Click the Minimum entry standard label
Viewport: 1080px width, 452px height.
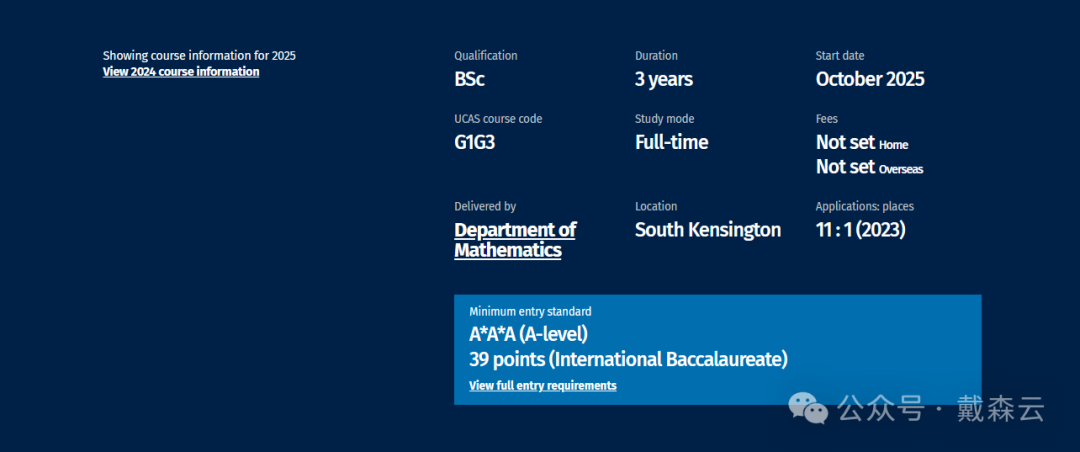[530, 312]
